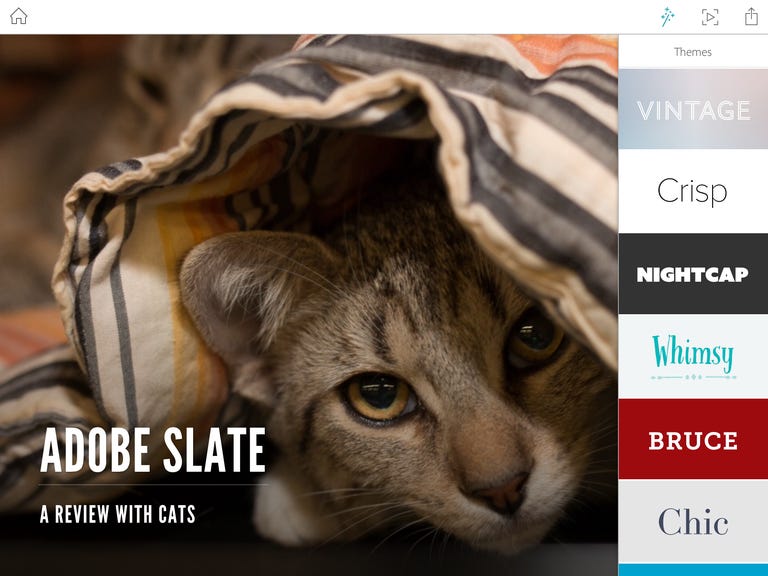Go to the Home screen icon

19,16
